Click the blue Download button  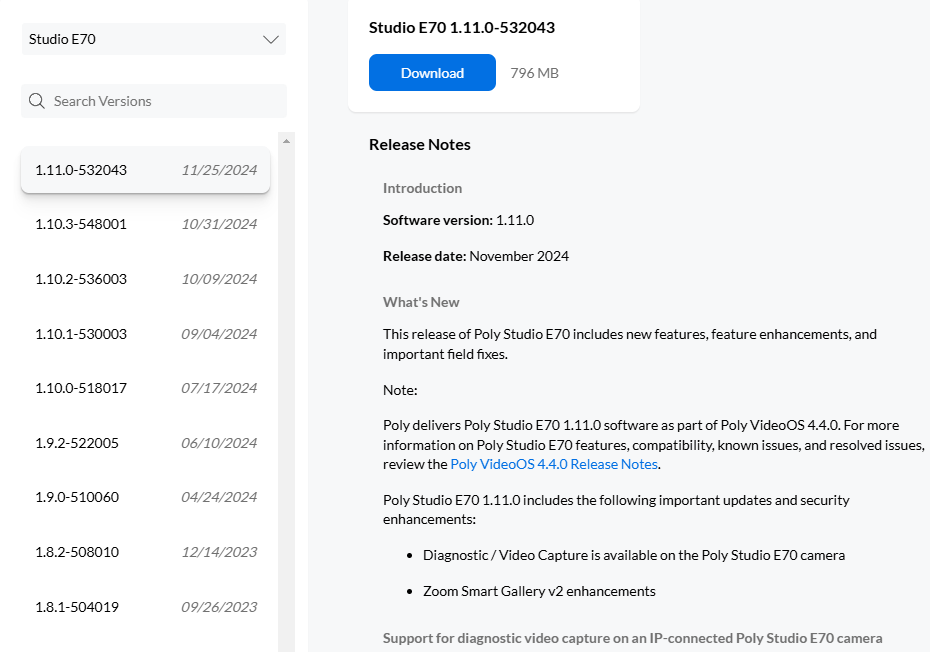tap(432, 72)
